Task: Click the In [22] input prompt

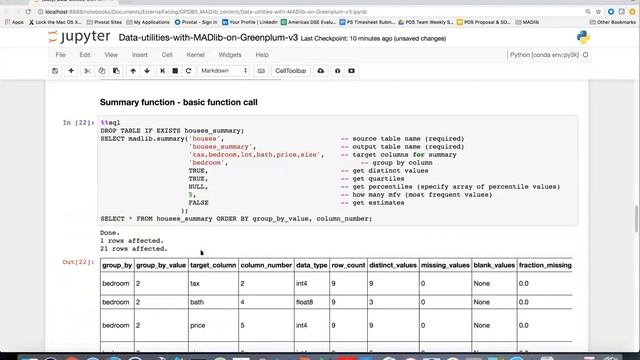Action: [x=78, y=122]
